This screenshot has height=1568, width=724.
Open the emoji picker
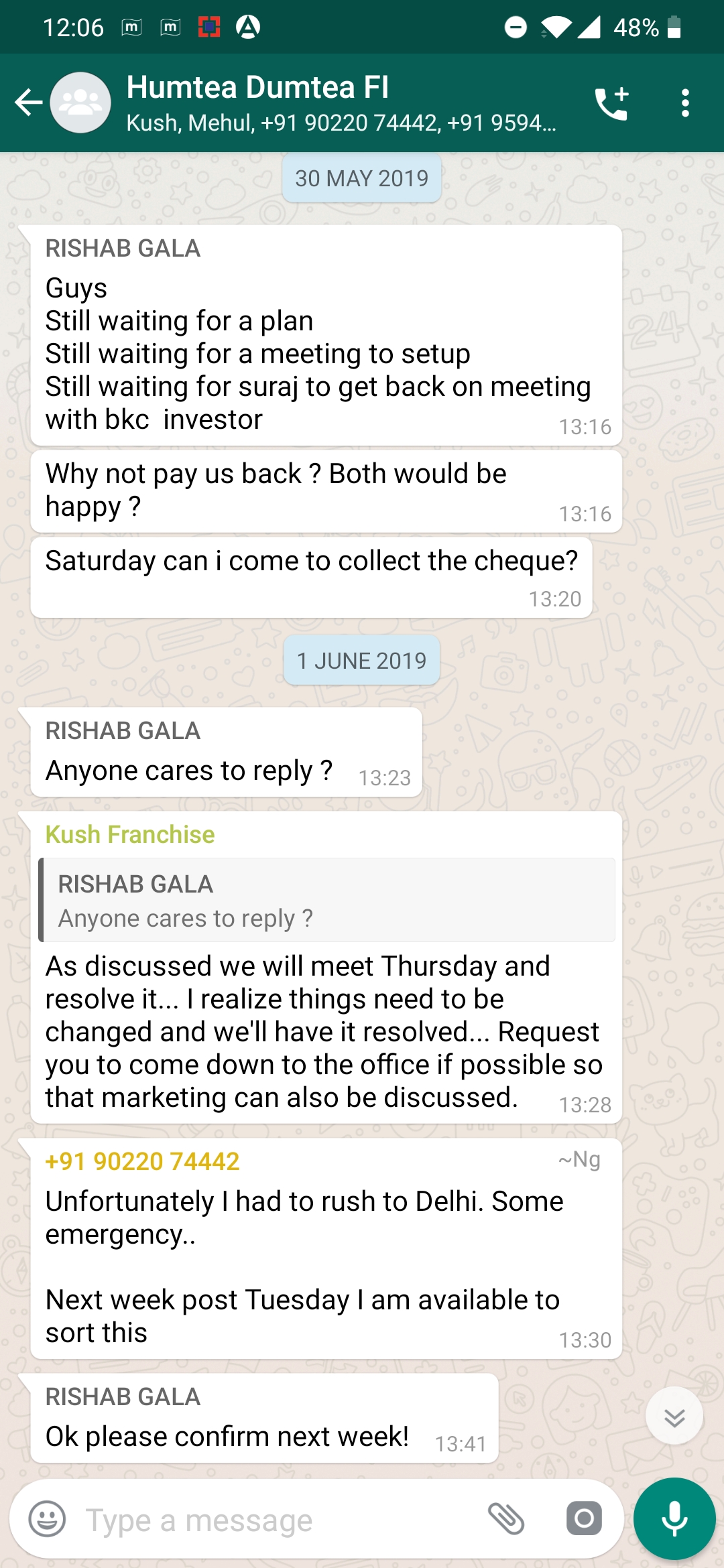[x=47, y=1519]
